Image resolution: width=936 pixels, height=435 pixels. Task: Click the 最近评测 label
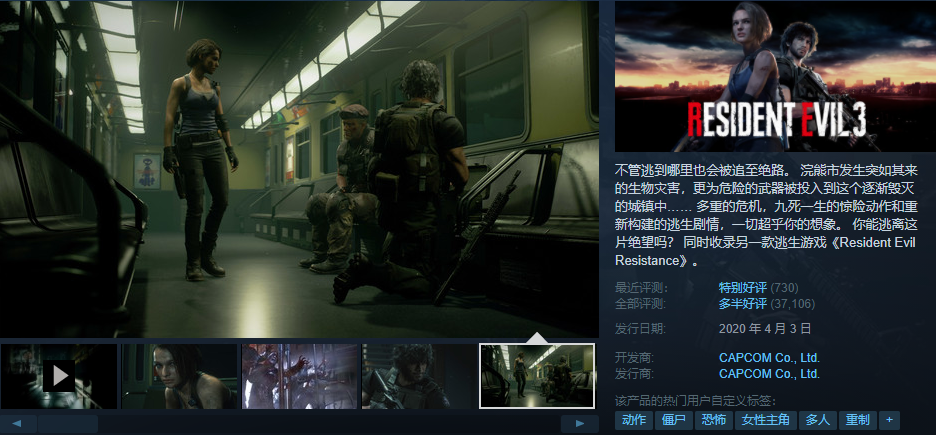click(641, 288)
